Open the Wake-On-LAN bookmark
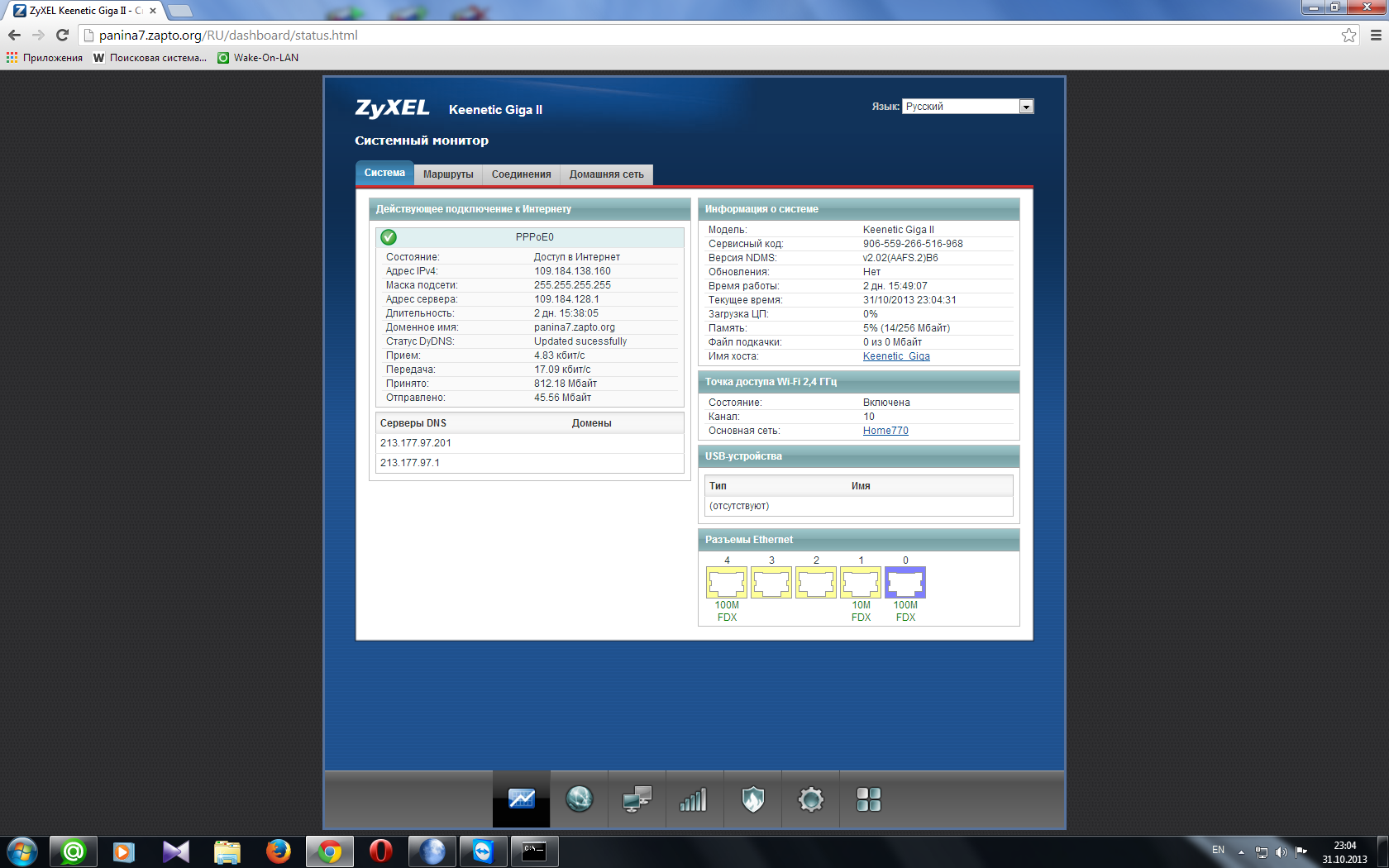1389x868 pixels. 257,58
